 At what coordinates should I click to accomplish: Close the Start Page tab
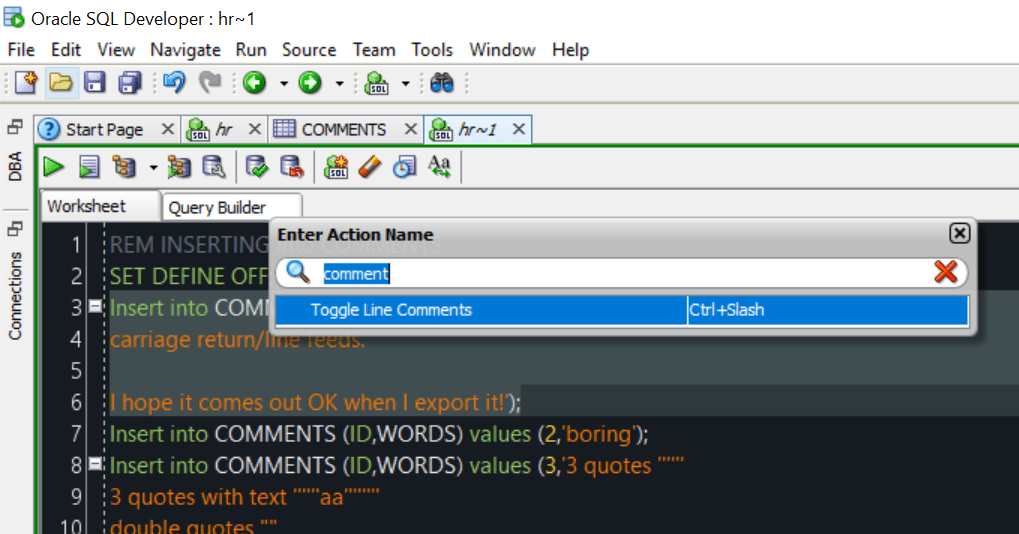(x=168, y=129)
